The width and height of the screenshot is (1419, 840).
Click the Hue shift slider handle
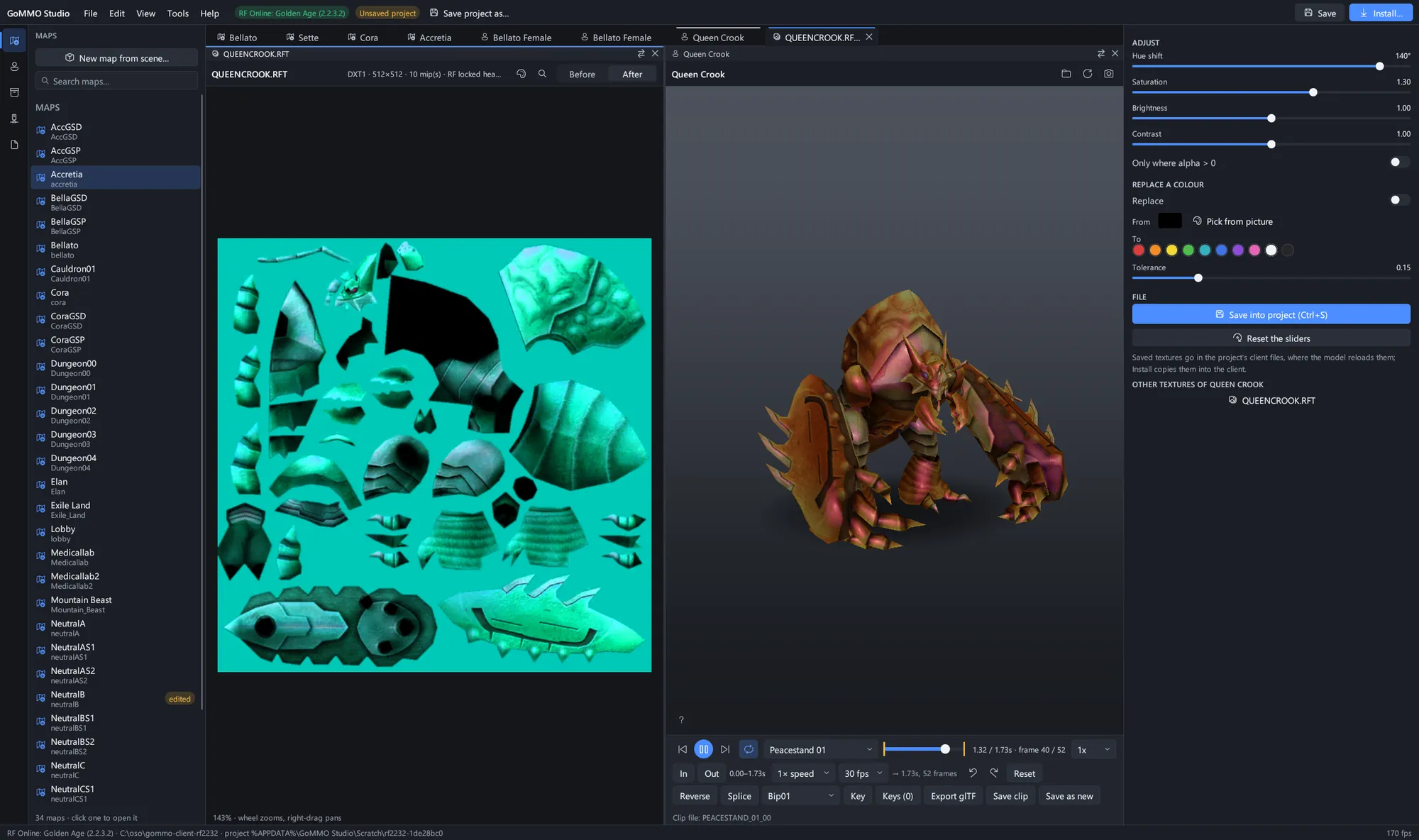pos(1379,66)
